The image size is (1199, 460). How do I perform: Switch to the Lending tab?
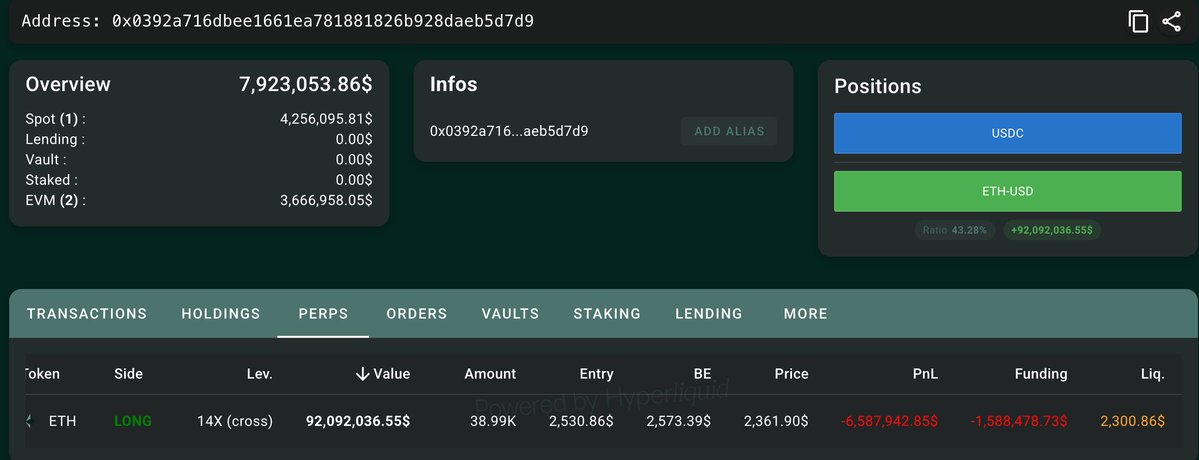(709, 313)
